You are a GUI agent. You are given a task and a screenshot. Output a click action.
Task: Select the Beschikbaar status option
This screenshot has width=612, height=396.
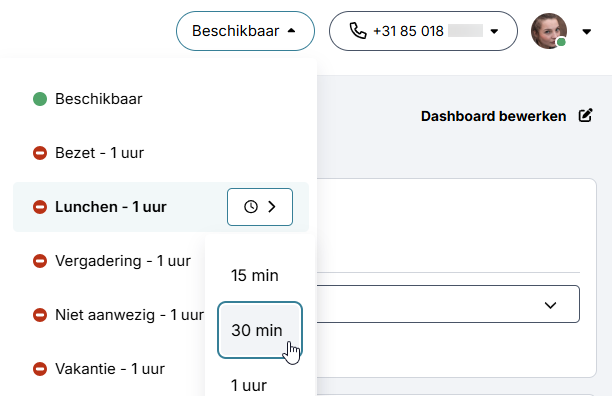pyautogui.click(x=161, y=99)
